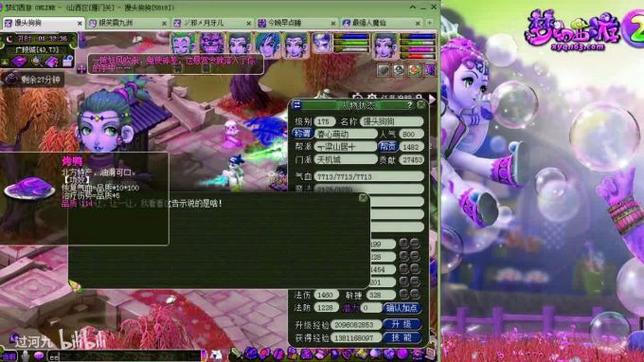Click the 确认加点 confirm points button
This screenshot has width=644, height=362.
(402, 308)
